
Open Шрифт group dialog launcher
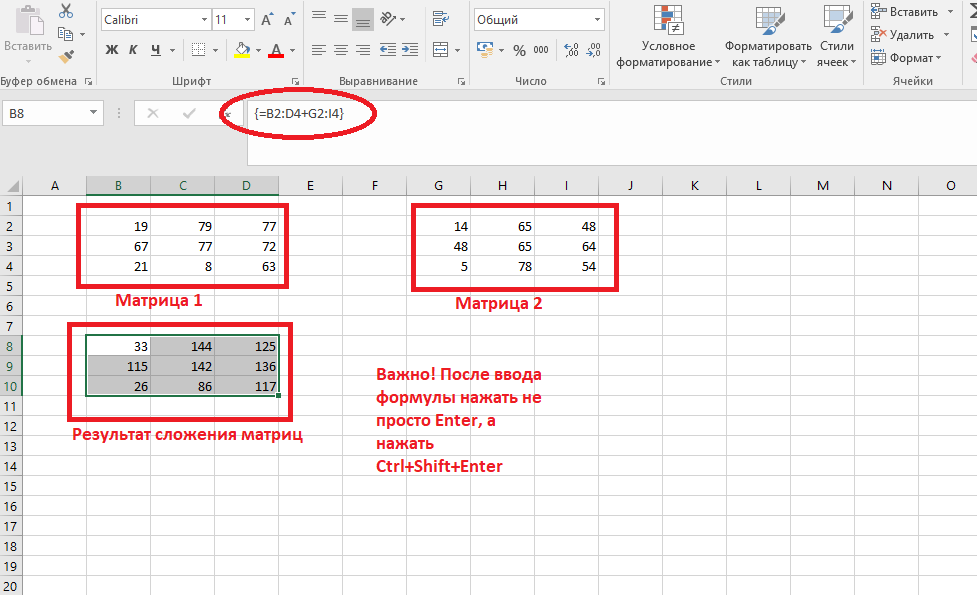[295, 82]
